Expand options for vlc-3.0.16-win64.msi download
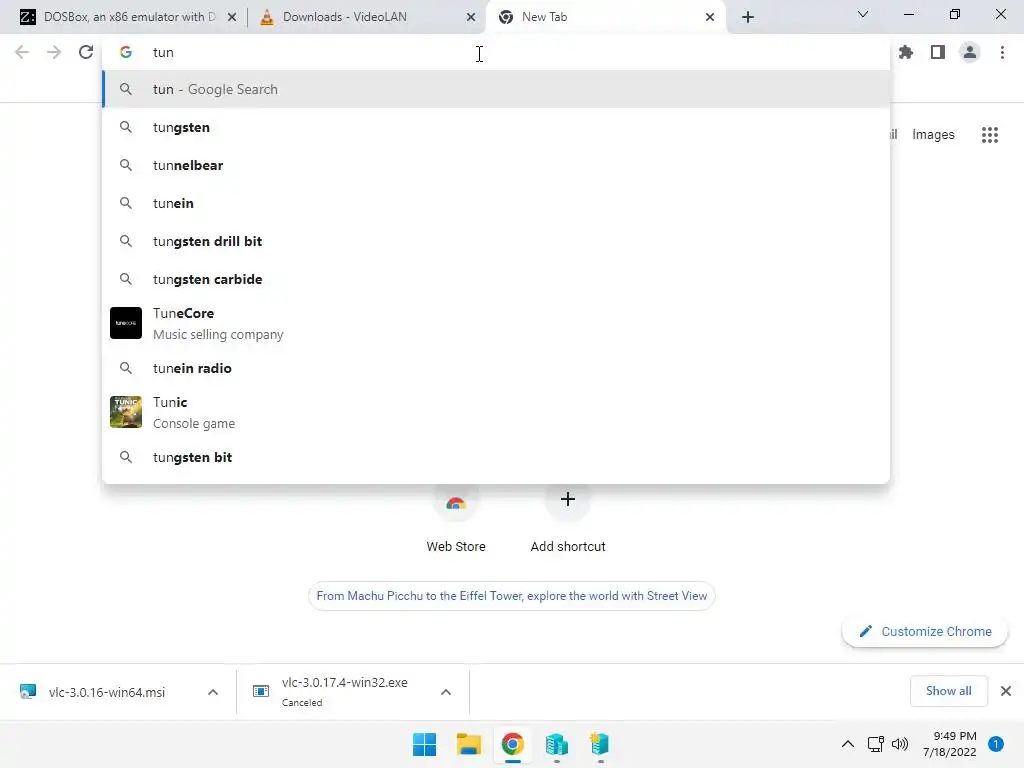Viewport: 1024px width, 768px height. point(213,692)
